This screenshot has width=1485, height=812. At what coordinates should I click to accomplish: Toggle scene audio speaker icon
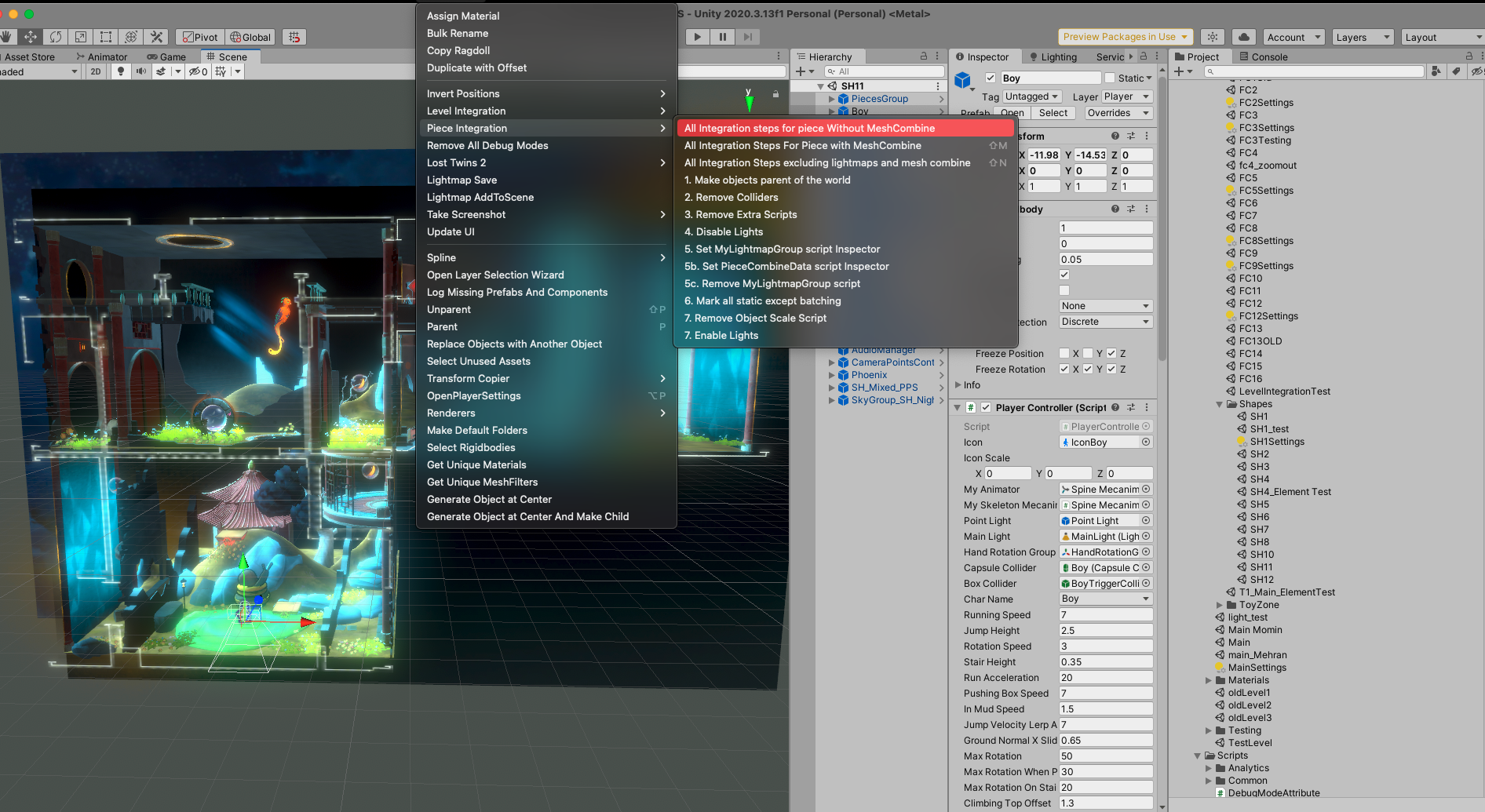[141, 71]
